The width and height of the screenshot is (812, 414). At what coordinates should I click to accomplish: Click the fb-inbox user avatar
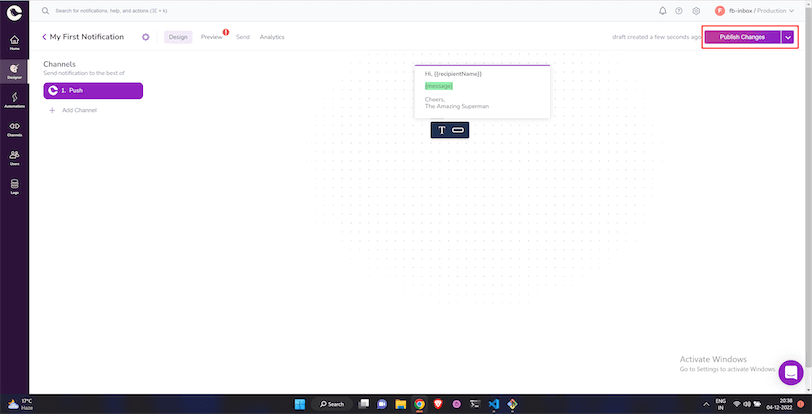tap(720, 11)
